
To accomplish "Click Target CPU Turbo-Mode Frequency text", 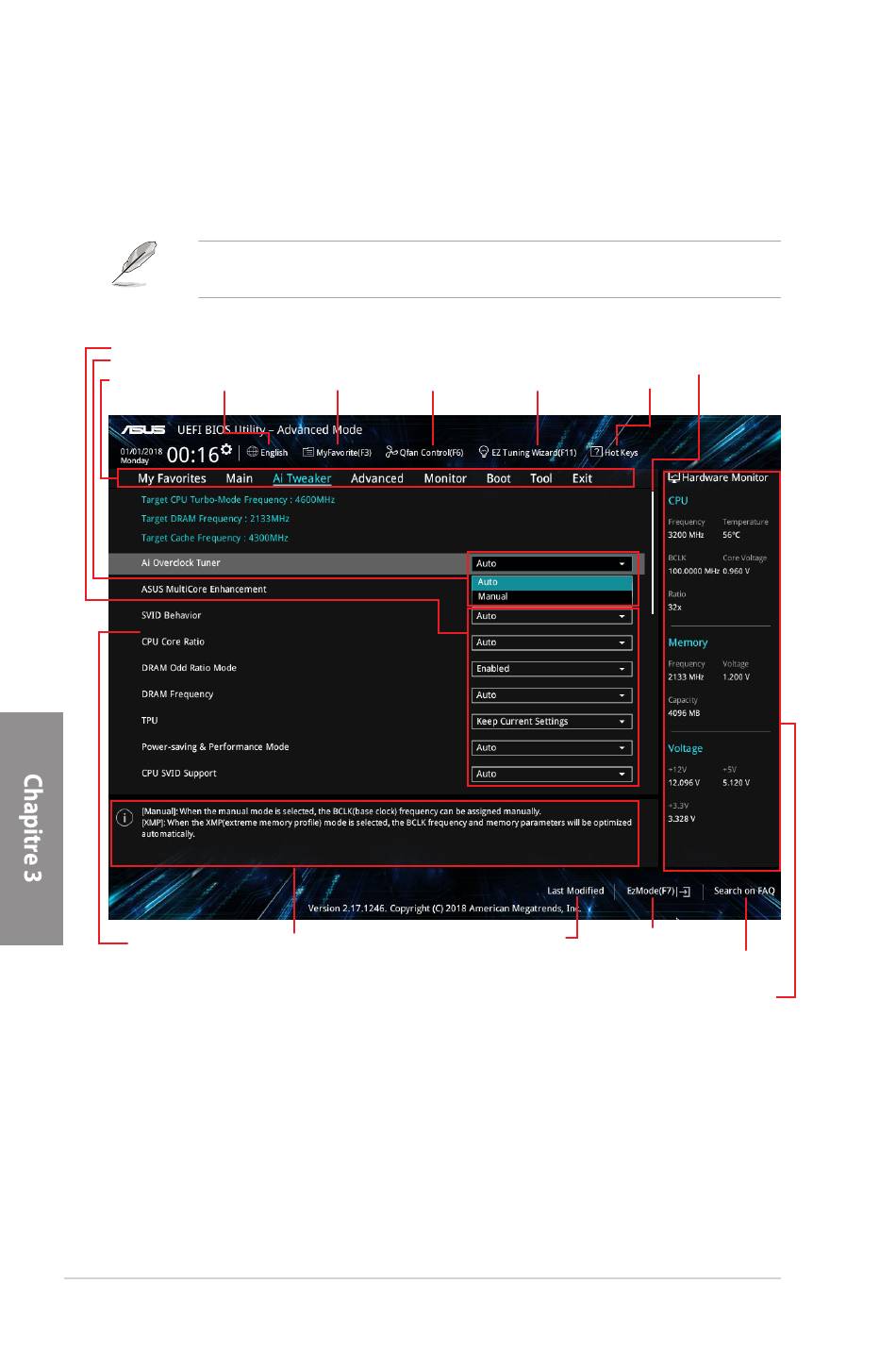I will point(238,500).
